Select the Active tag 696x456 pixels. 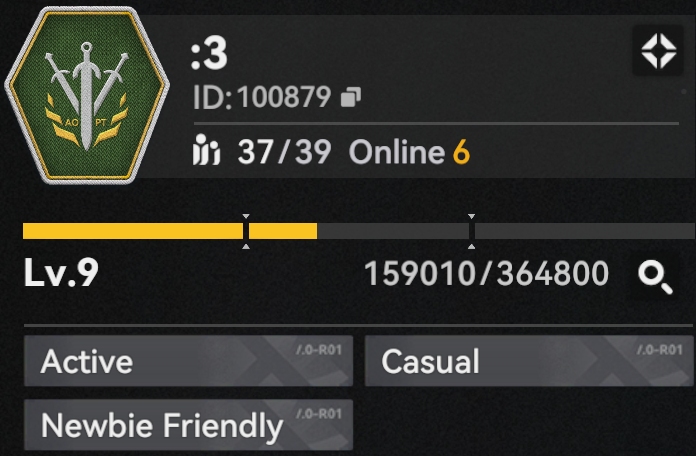tap(188, 361)
